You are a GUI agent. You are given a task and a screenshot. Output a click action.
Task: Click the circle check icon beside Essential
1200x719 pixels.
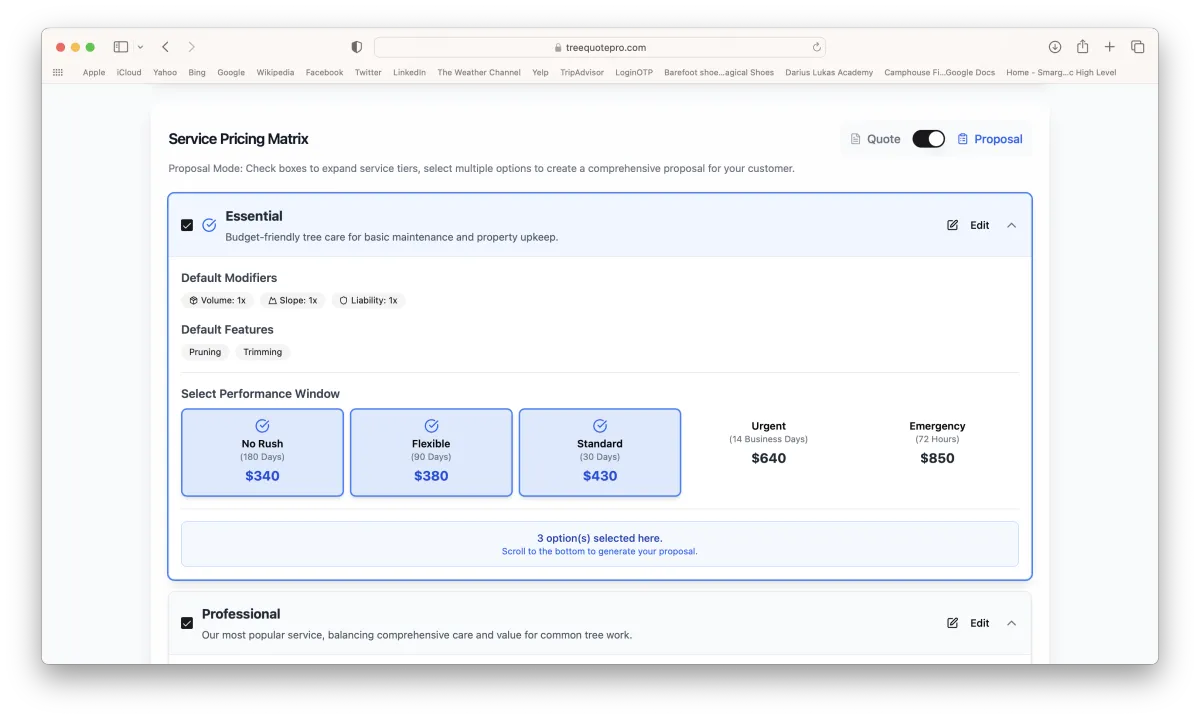(x=209, y=225)
